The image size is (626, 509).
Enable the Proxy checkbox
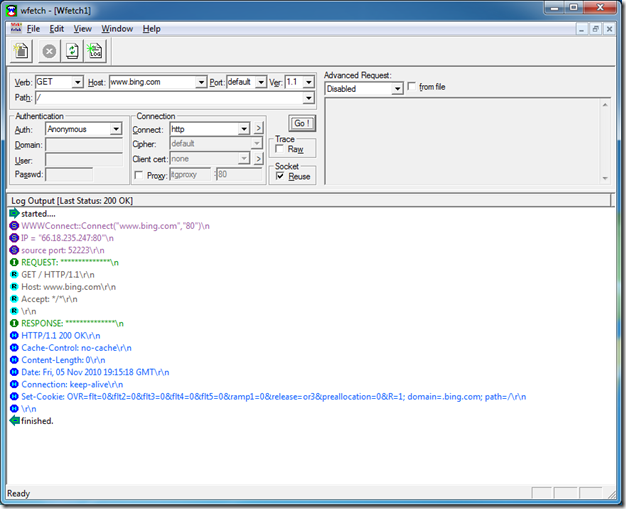tap(138, 175)
